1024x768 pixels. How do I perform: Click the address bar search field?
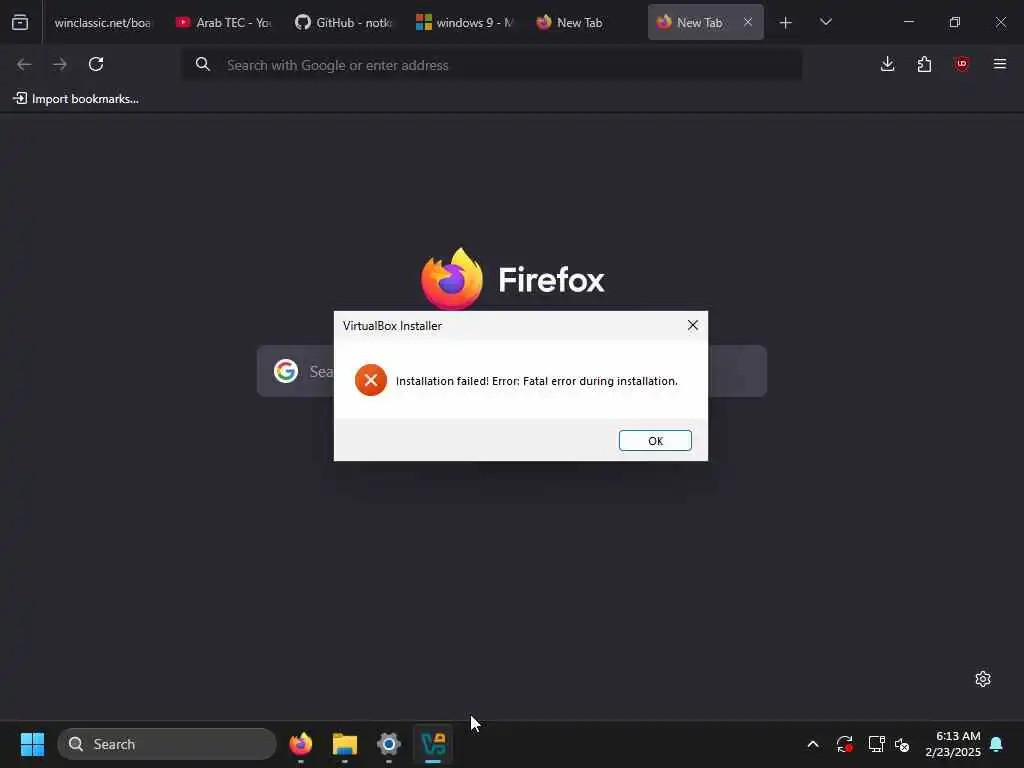pos(492,65)
